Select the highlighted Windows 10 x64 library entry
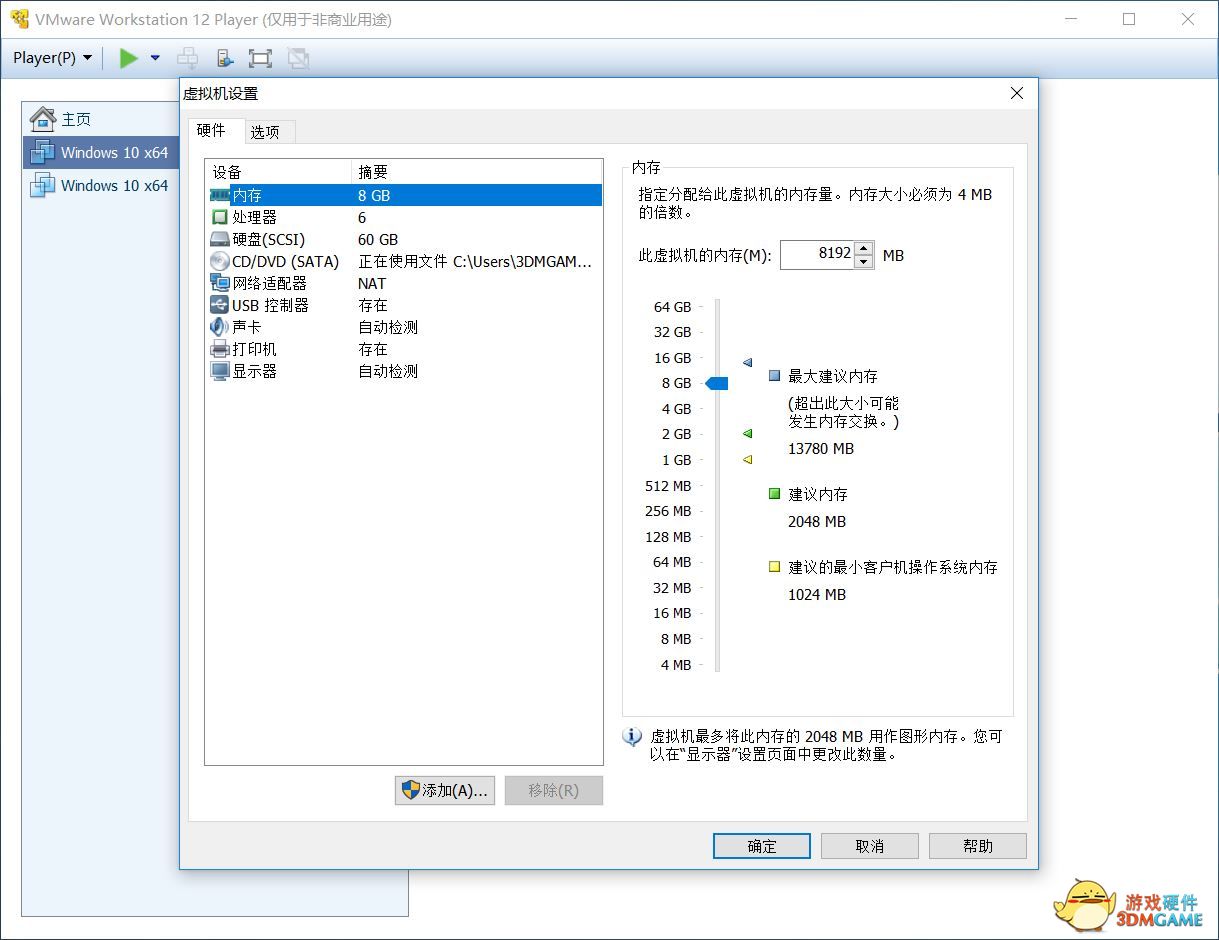Image resolution: width=1219 pixels, height=940 pixels. point(101,152)
